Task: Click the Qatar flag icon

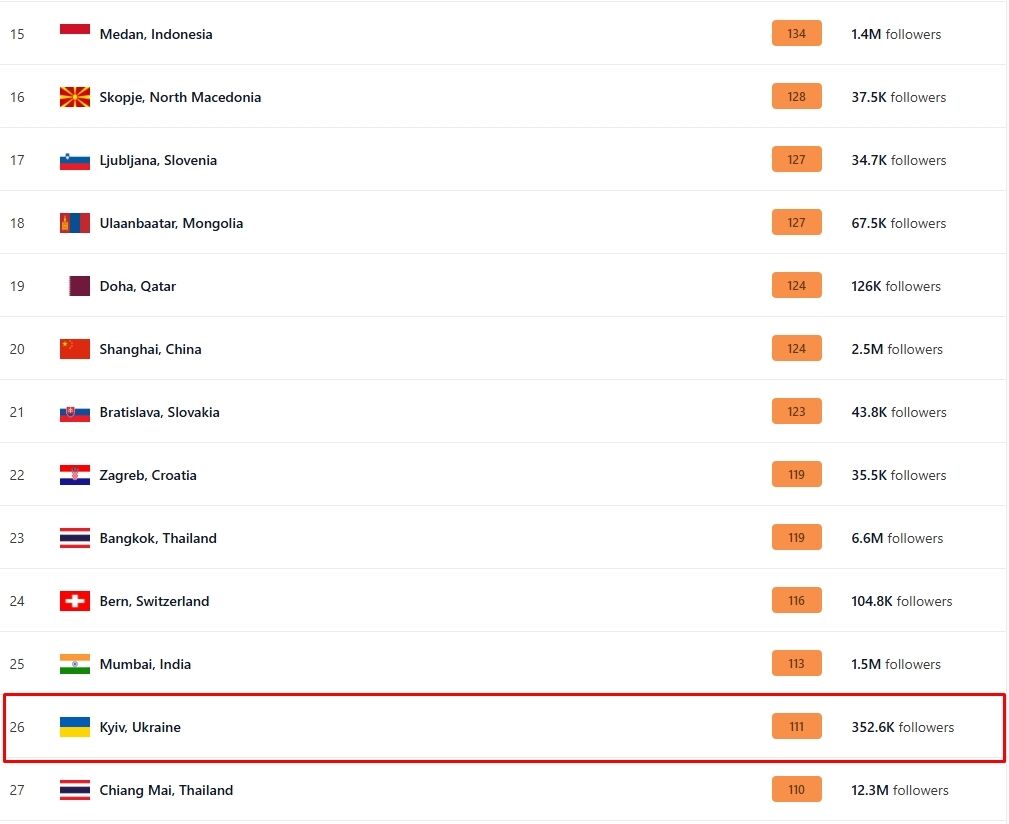Action: coord(79,286)
